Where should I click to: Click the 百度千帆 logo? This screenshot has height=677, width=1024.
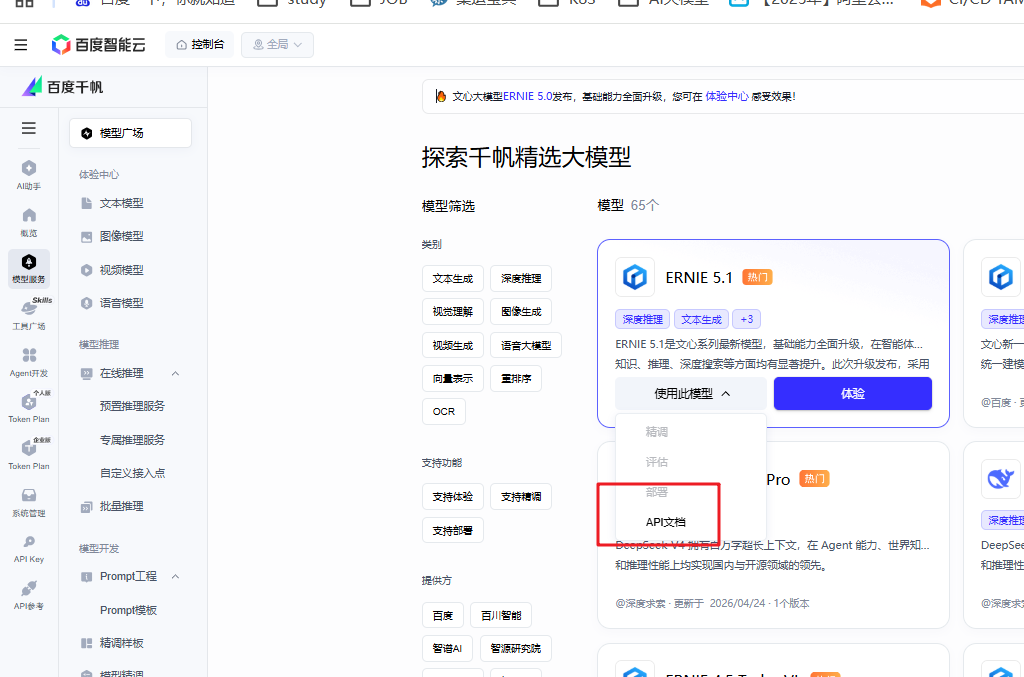coord(63,87)
